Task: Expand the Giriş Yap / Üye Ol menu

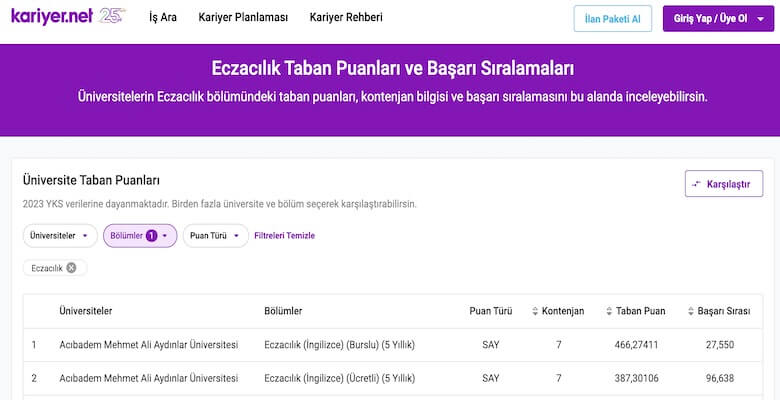Action: coord(718,19)
